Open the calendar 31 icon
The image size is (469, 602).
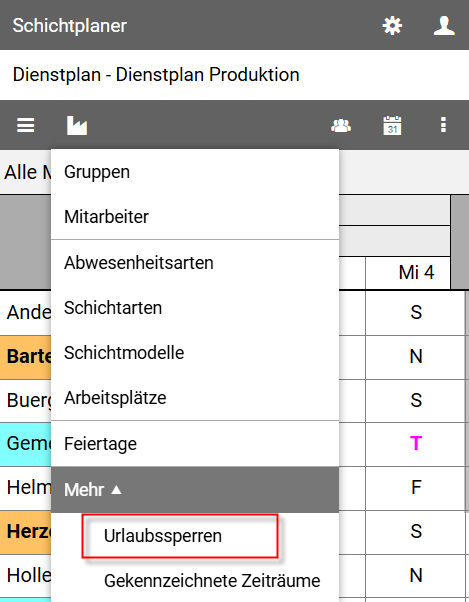(x=392, y=125)
